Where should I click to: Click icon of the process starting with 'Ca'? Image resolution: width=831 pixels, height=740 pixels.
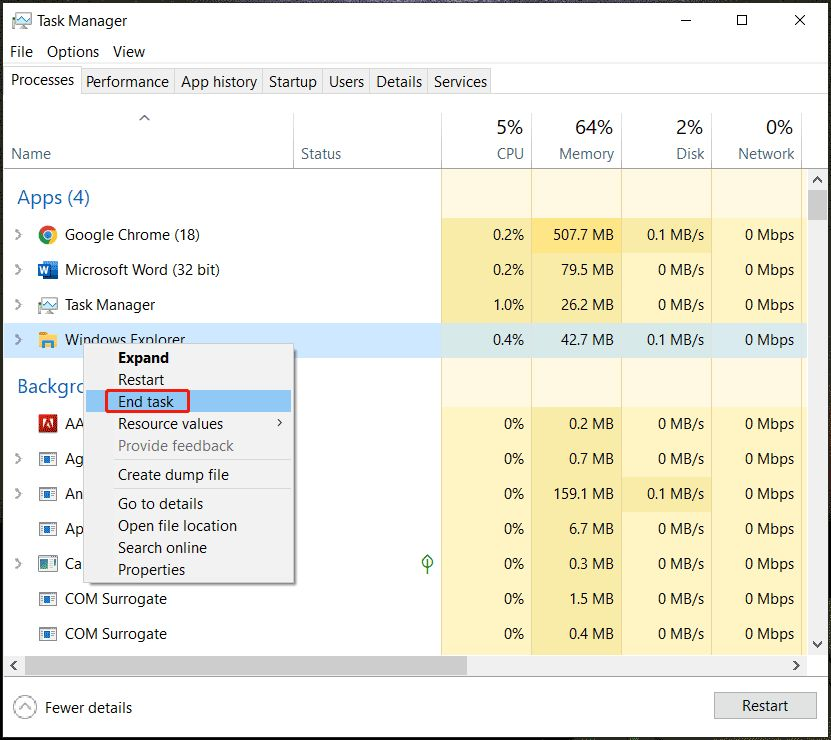[48, 563]
